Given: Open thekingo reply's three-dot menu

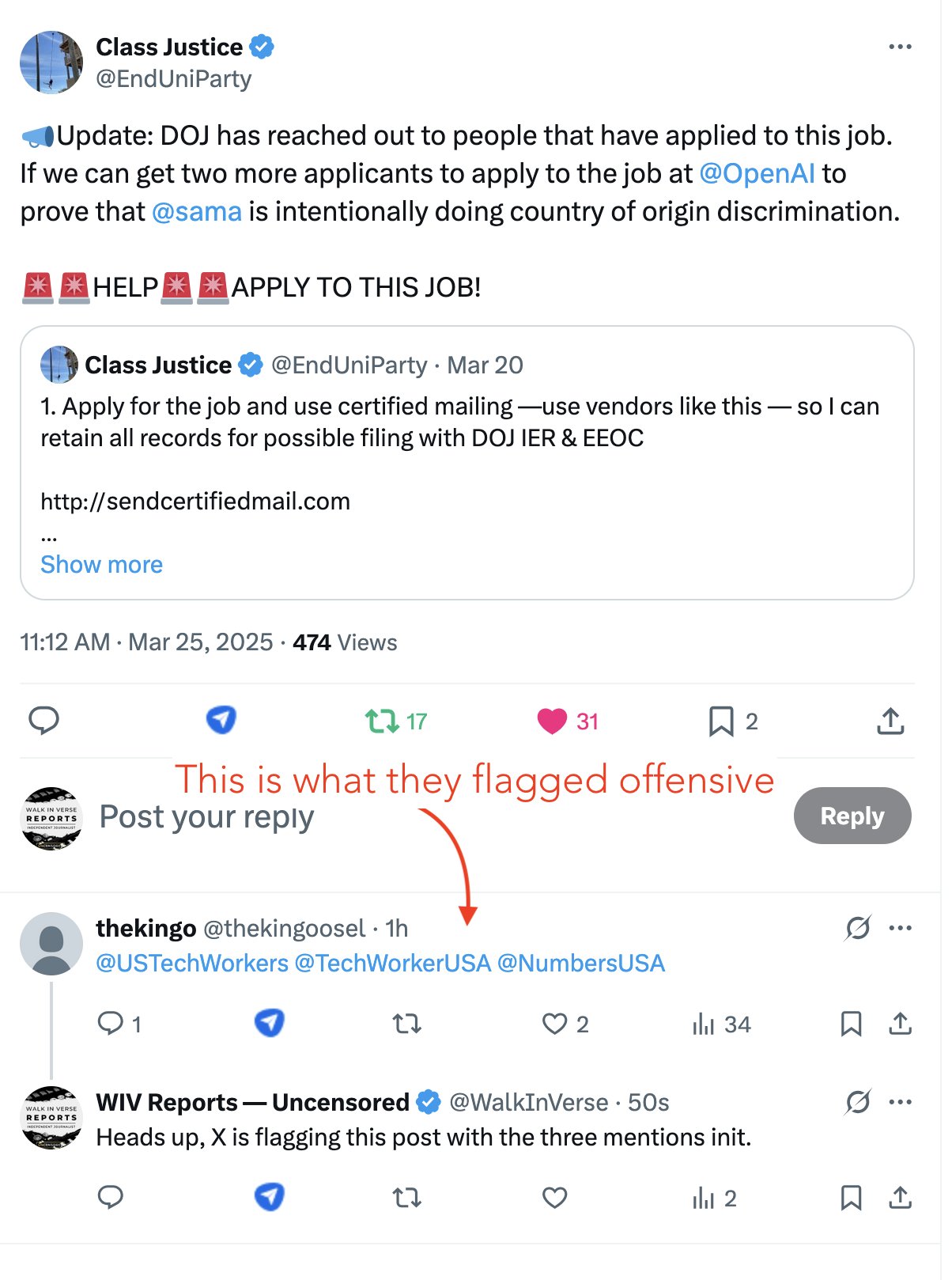Looking at the screenshot, I should point(901,928).
